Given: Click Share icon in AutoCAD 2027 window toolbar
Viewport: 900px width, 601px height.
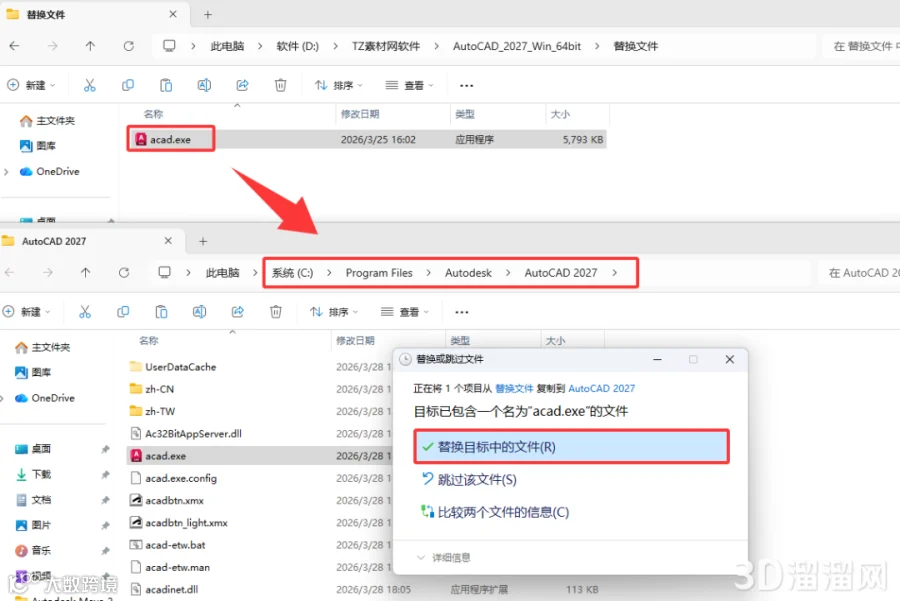Looking at the screenshot, I should pyautogui.click(x=238, y=312).
